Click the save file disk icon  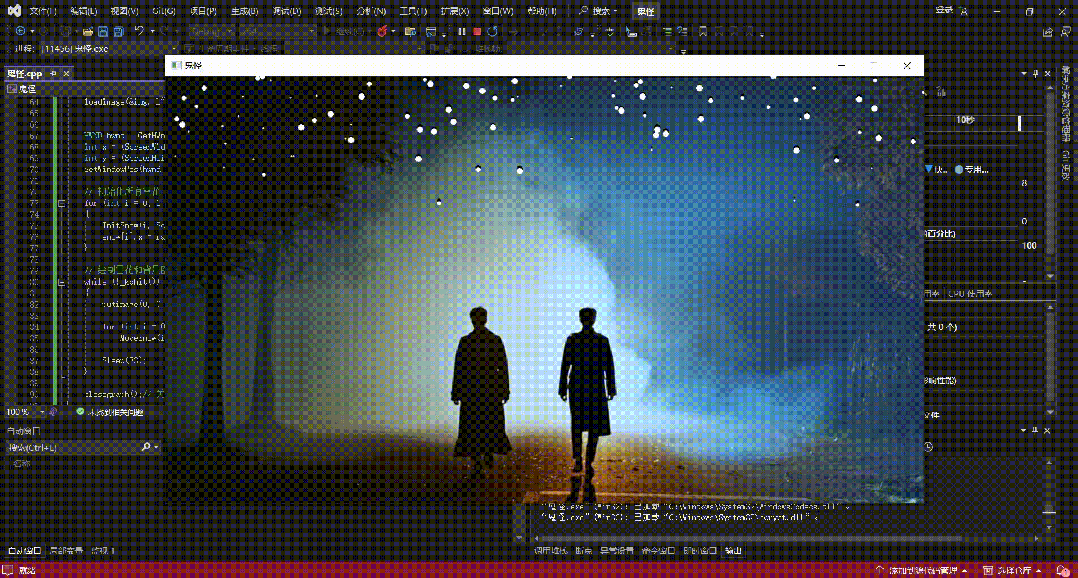[103, 31]
